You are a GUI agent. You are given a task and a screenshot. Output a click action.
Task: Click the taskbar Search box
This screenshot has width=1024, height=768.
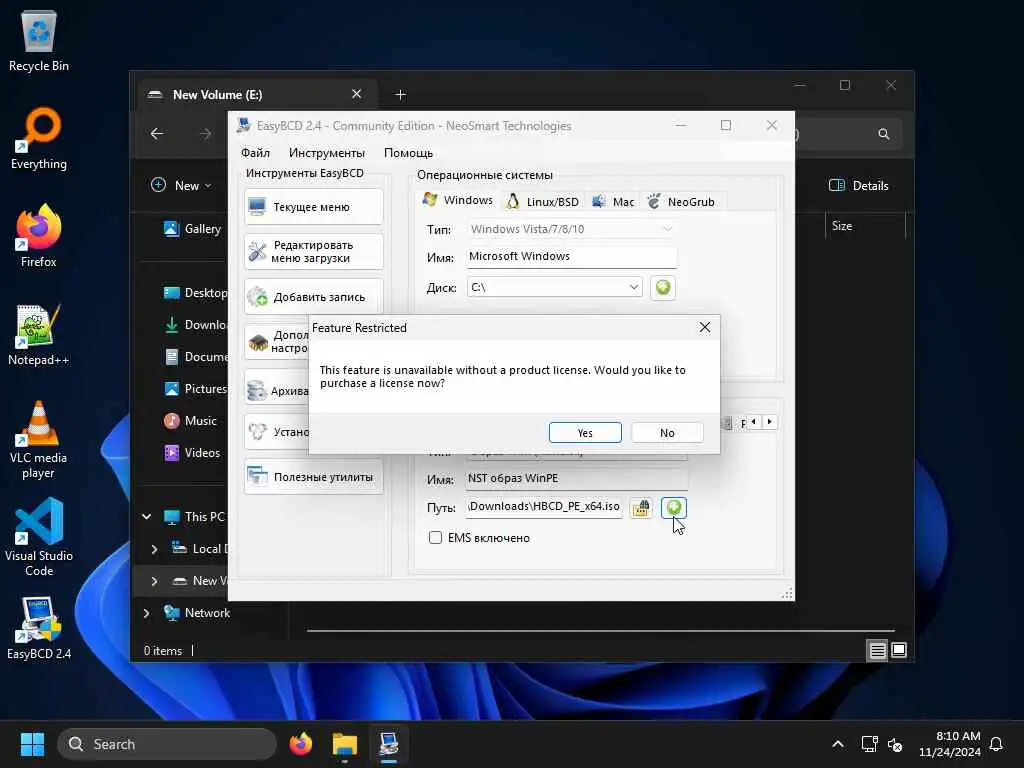click(167, 744)
